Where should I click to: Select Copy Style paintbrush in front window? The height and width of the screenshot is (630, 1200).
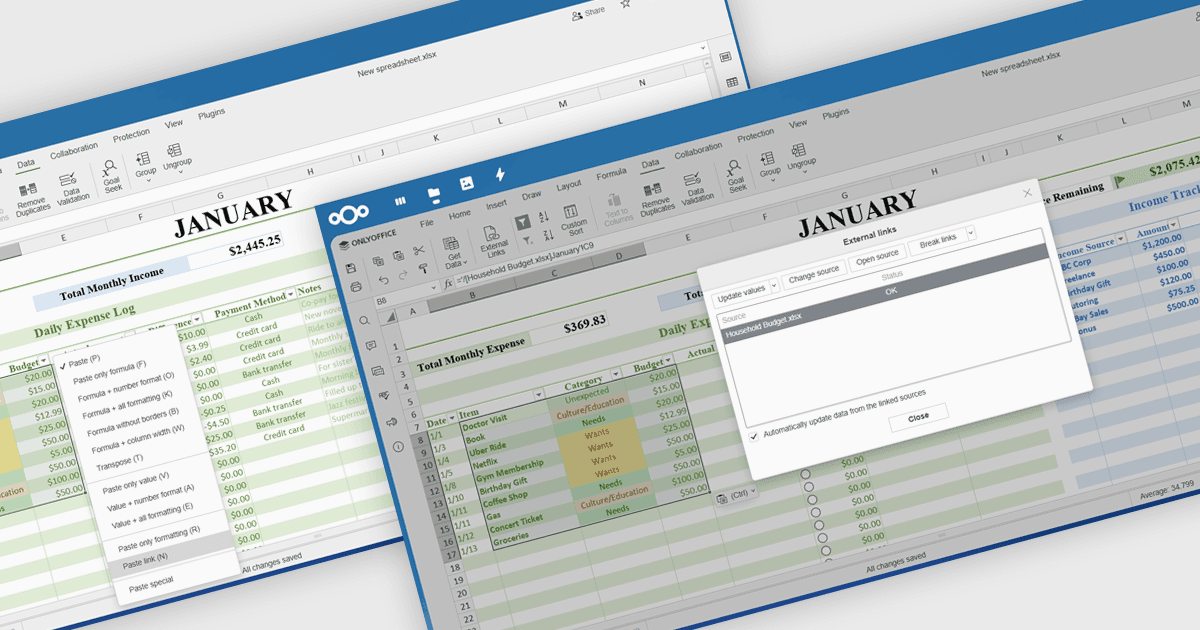(424, 268)
